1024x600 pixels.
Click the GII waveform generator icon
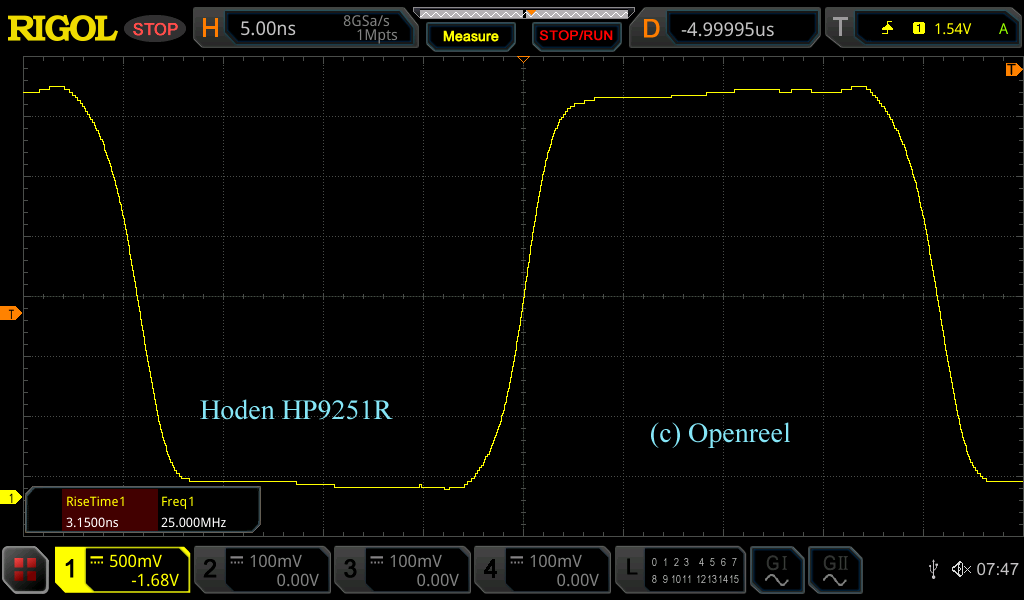[835, 570]
